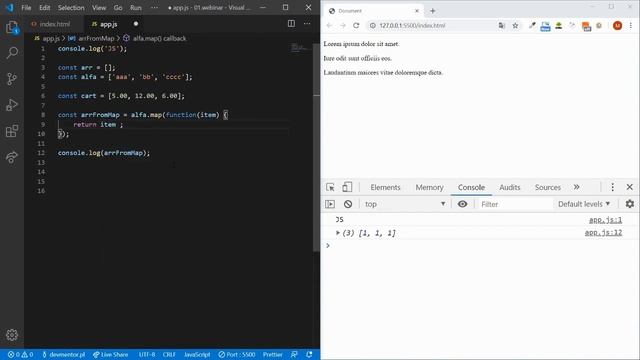The image size is (640, 360).
Task: Toggle the DevTools device toolbar
Action: click(347, 187)
